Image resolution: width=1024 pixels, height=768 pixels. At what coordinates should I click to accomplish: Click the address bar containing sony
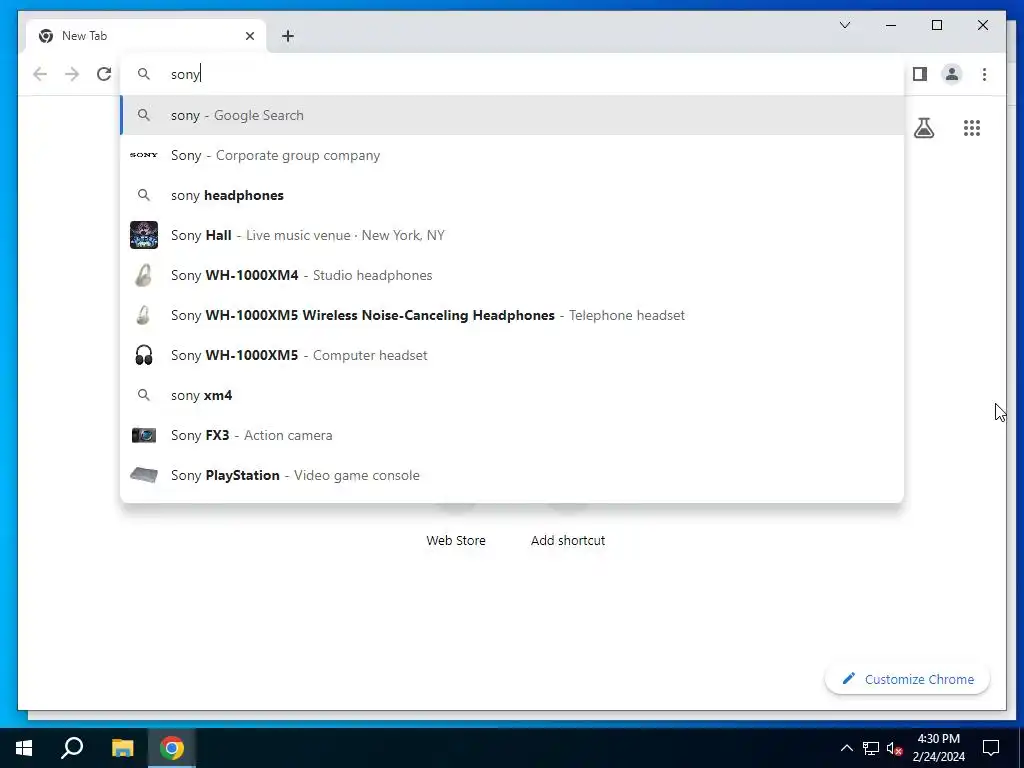click(512, 74)
